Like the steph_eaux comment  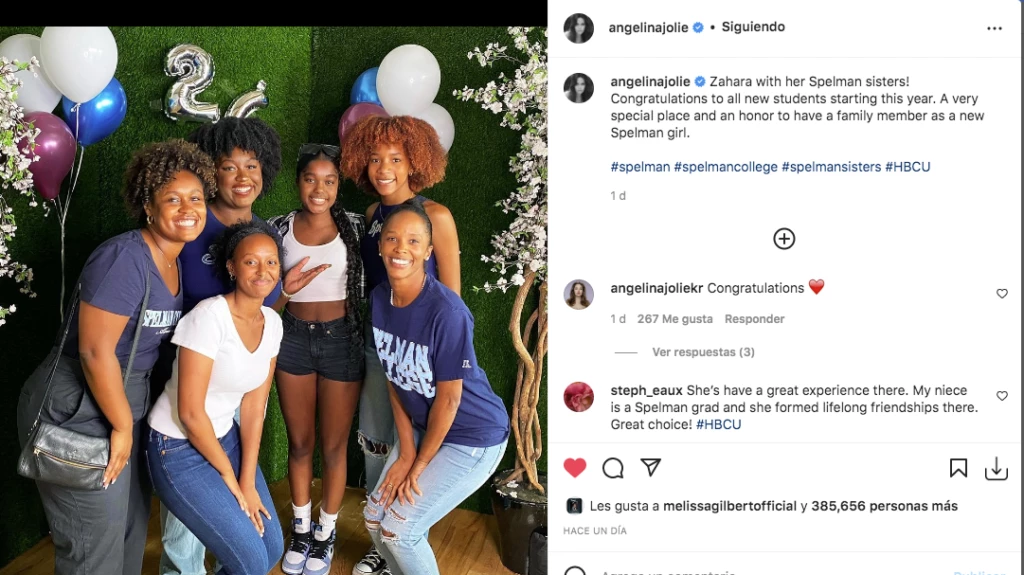point(1002,396)
